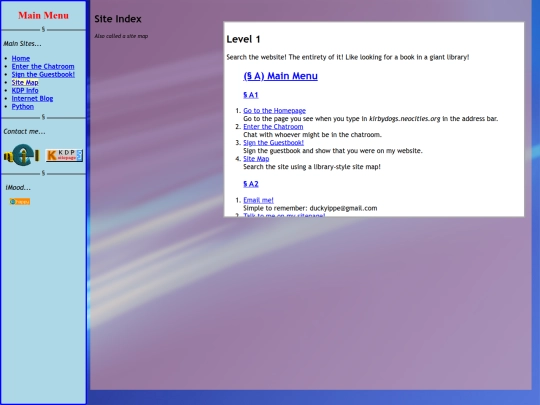Click the Level 1 heading
Screen dimensions: 540x405
243,39
